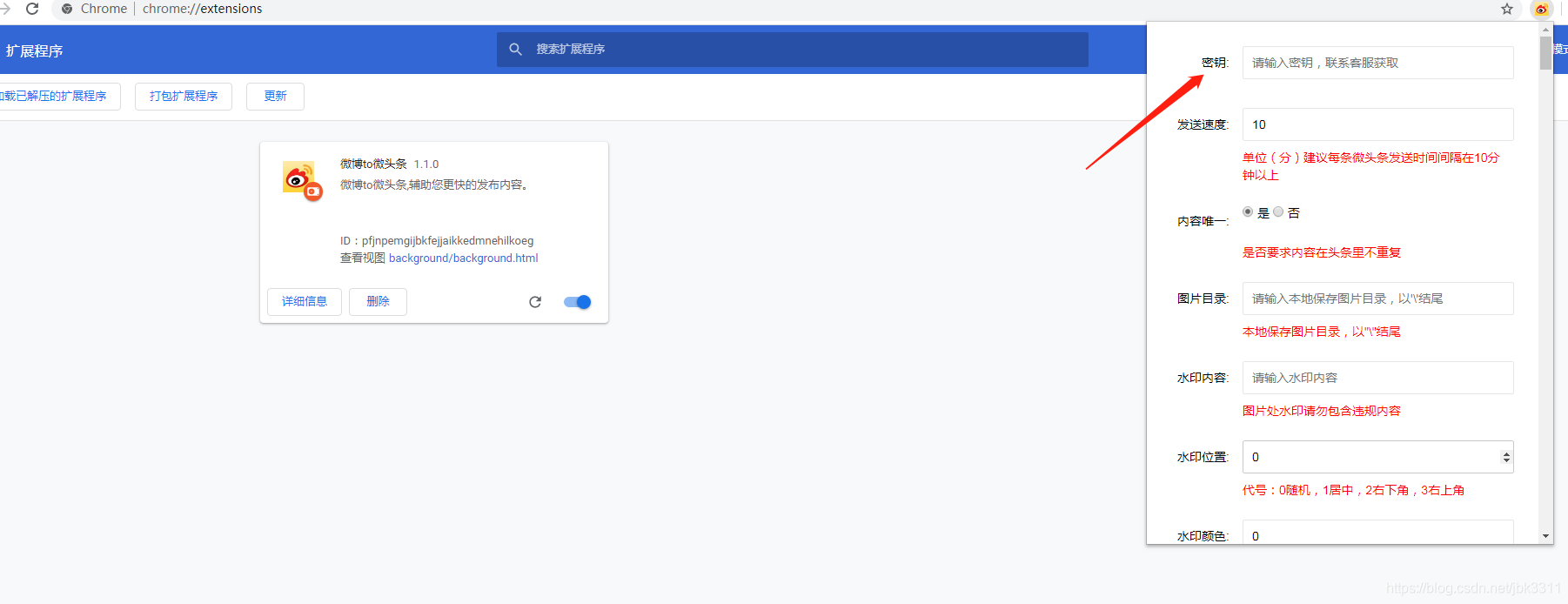Open the background/background.html link

(x=463, y=258)
